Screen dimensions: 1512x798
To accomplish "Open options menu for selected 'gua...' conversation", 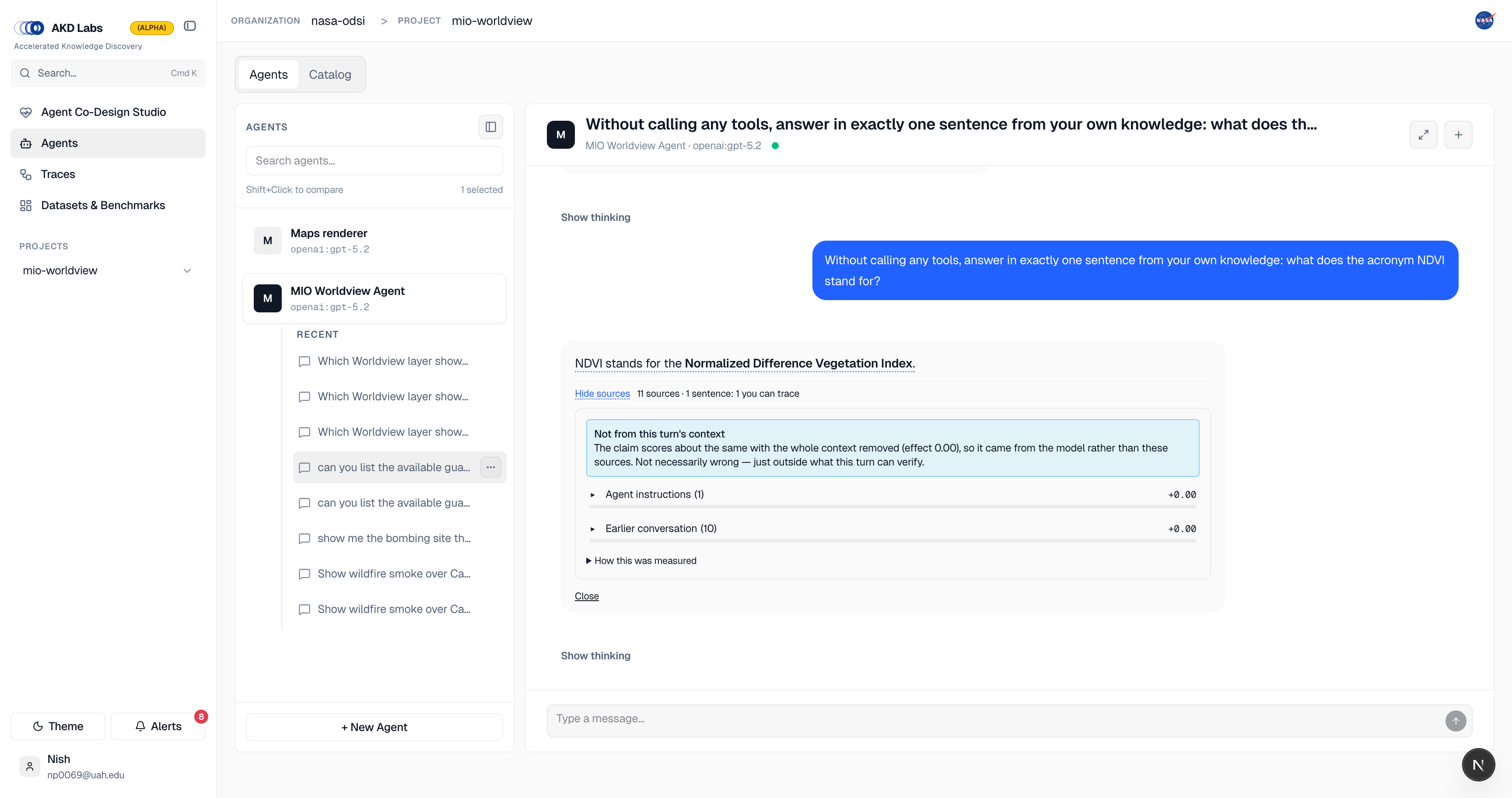I will pos(491,467).
